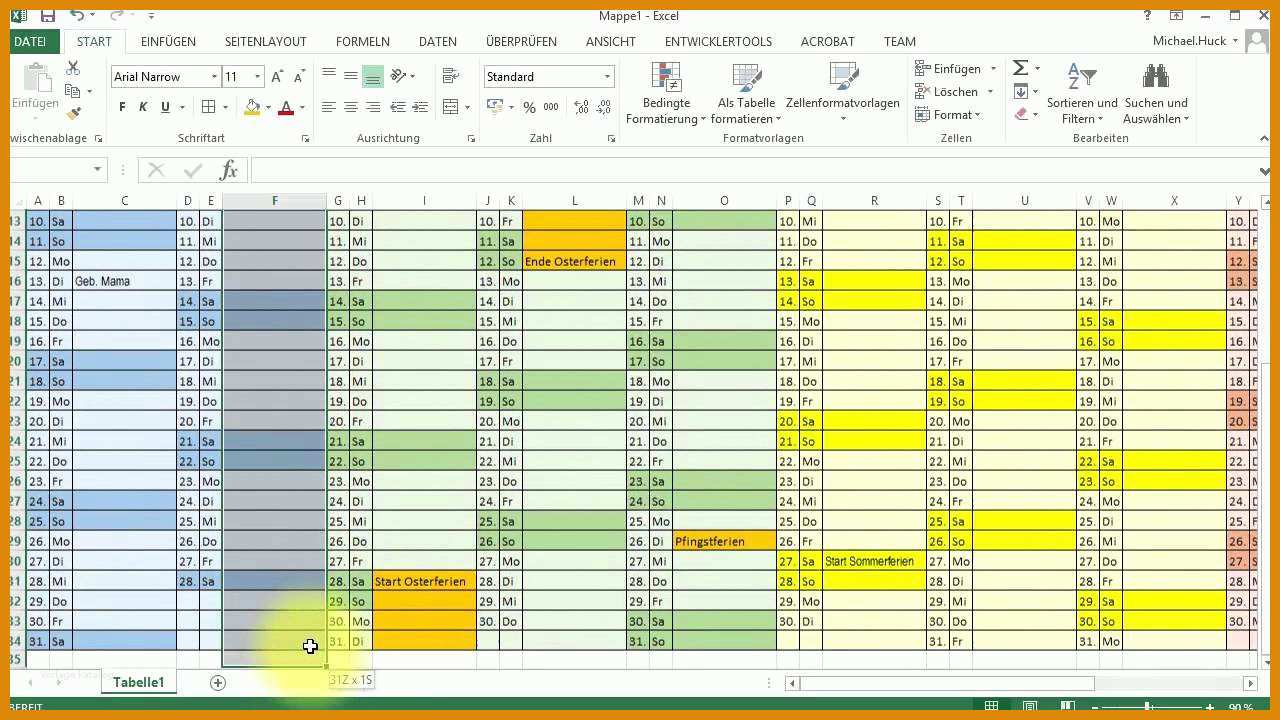Image resolution: width=1280 pixels, height=720 pixels.
Task: Click the Undo arrow
Action: tap(78, 15)
